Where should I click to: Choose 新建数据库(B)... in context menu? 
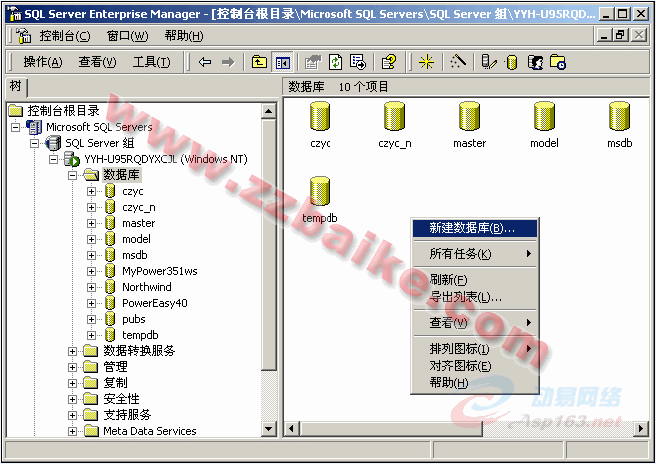point(474,228)
